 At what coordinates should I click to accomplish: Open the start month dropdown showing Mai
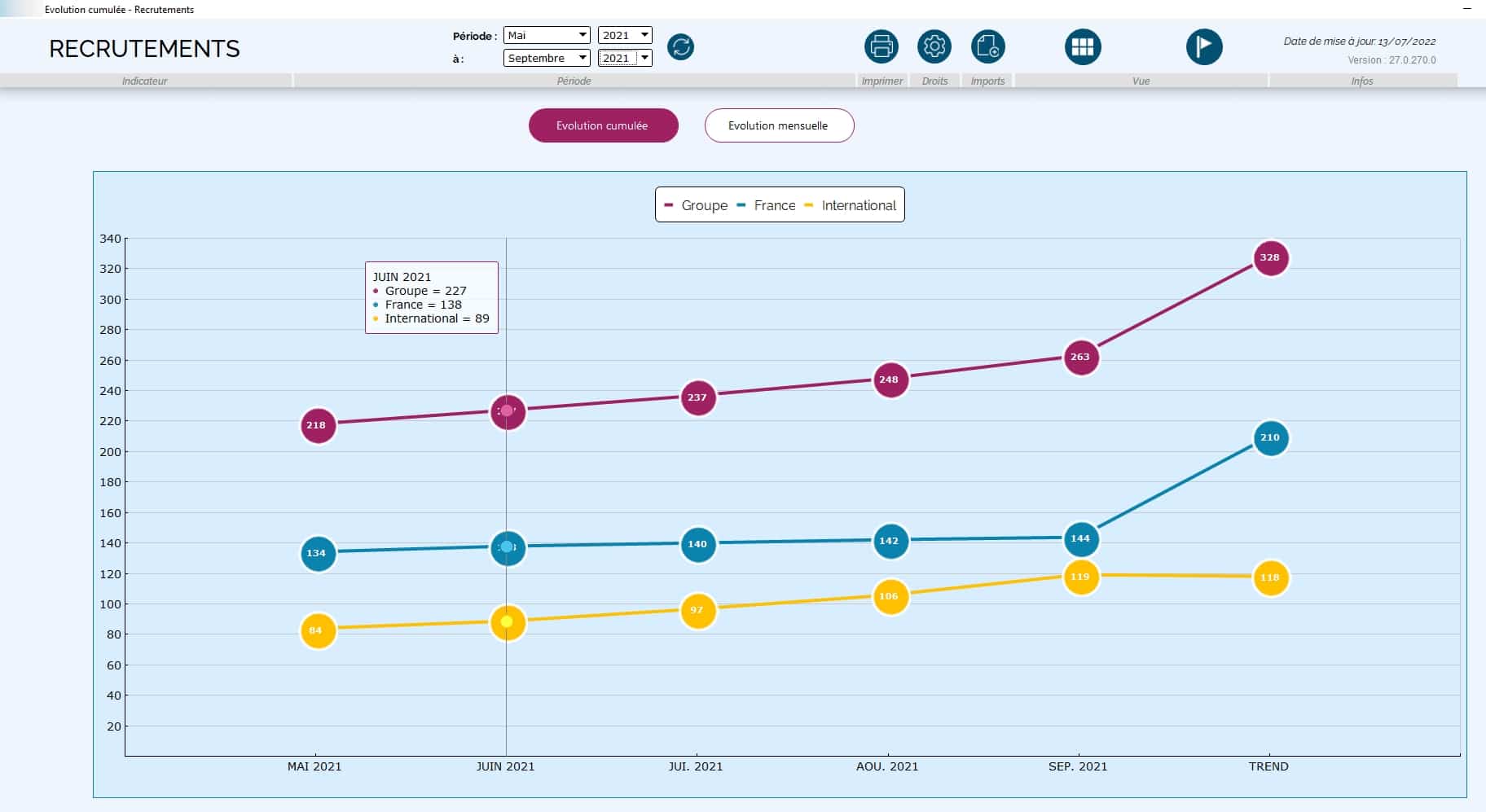547,35
